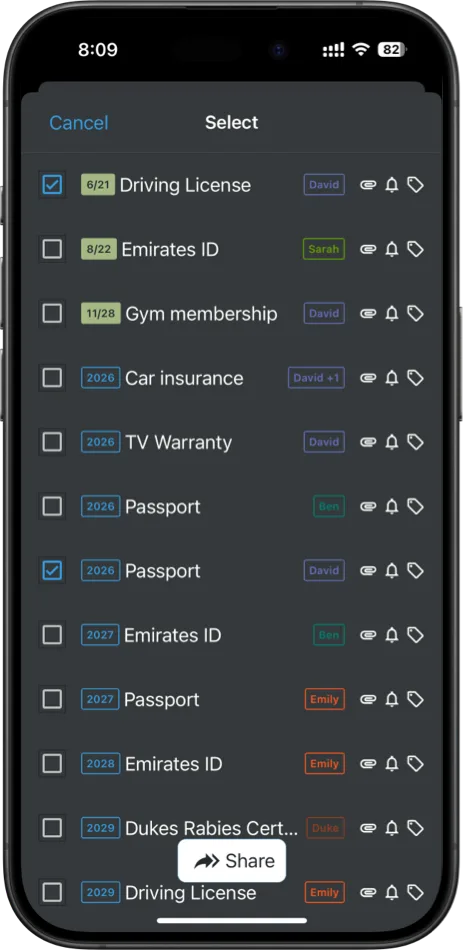Select the Dukes Rabies Cert checkbox
The image size is (463, 950).
(52, 828)
